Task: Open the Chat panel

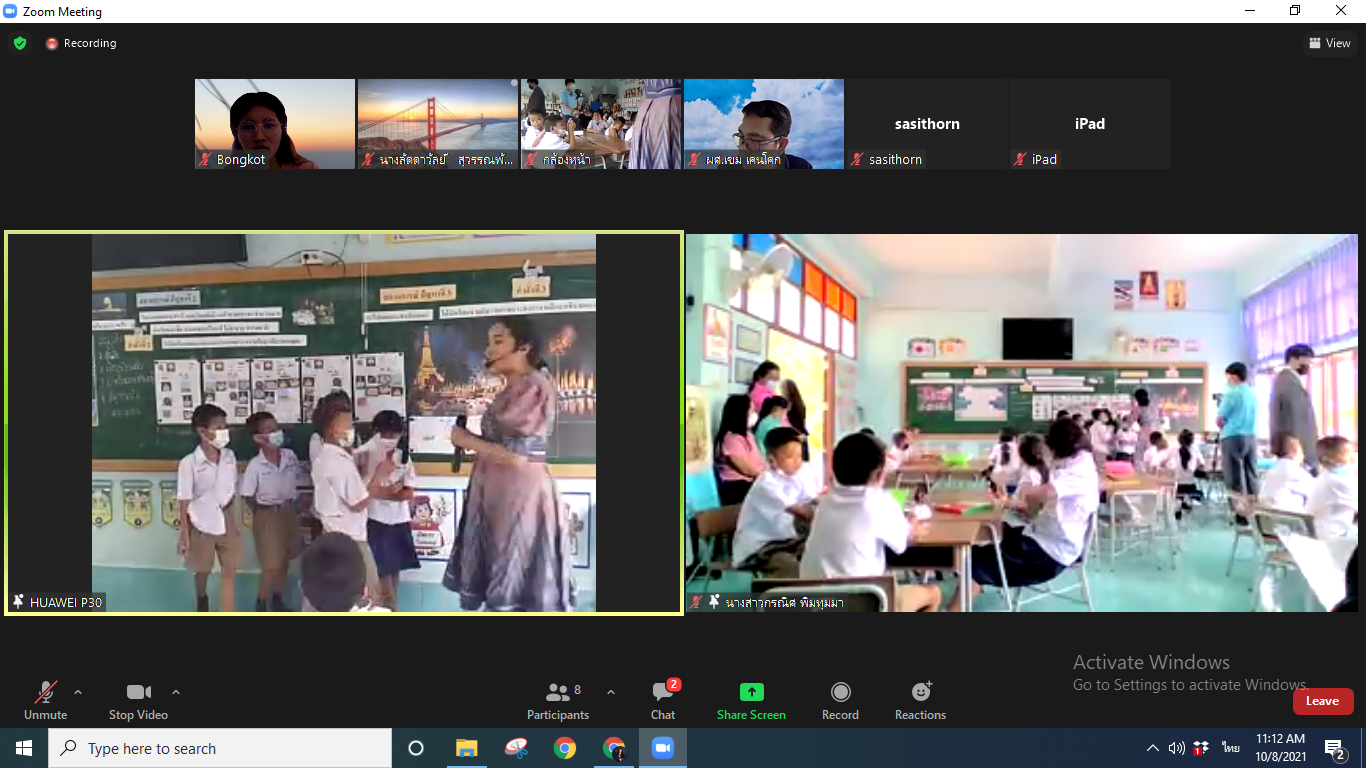Action: pyautogui.click(x=663, y=700)
